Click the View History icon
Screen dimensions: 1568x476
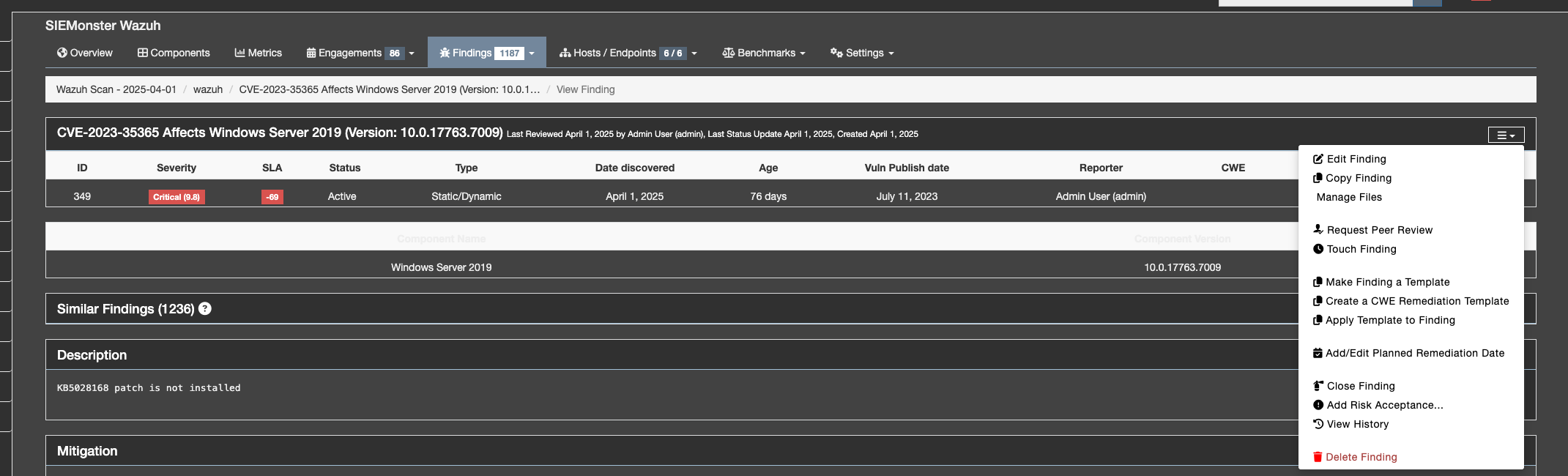(x=1318, y=424)
